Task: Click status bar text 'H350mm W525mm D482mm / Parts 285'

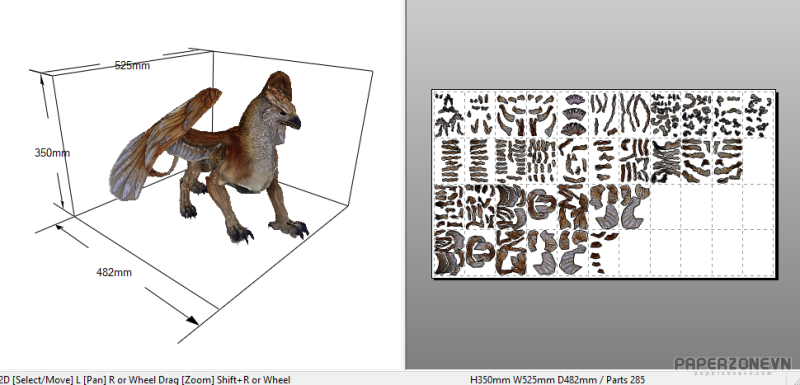Action: (x=557, y=379)
